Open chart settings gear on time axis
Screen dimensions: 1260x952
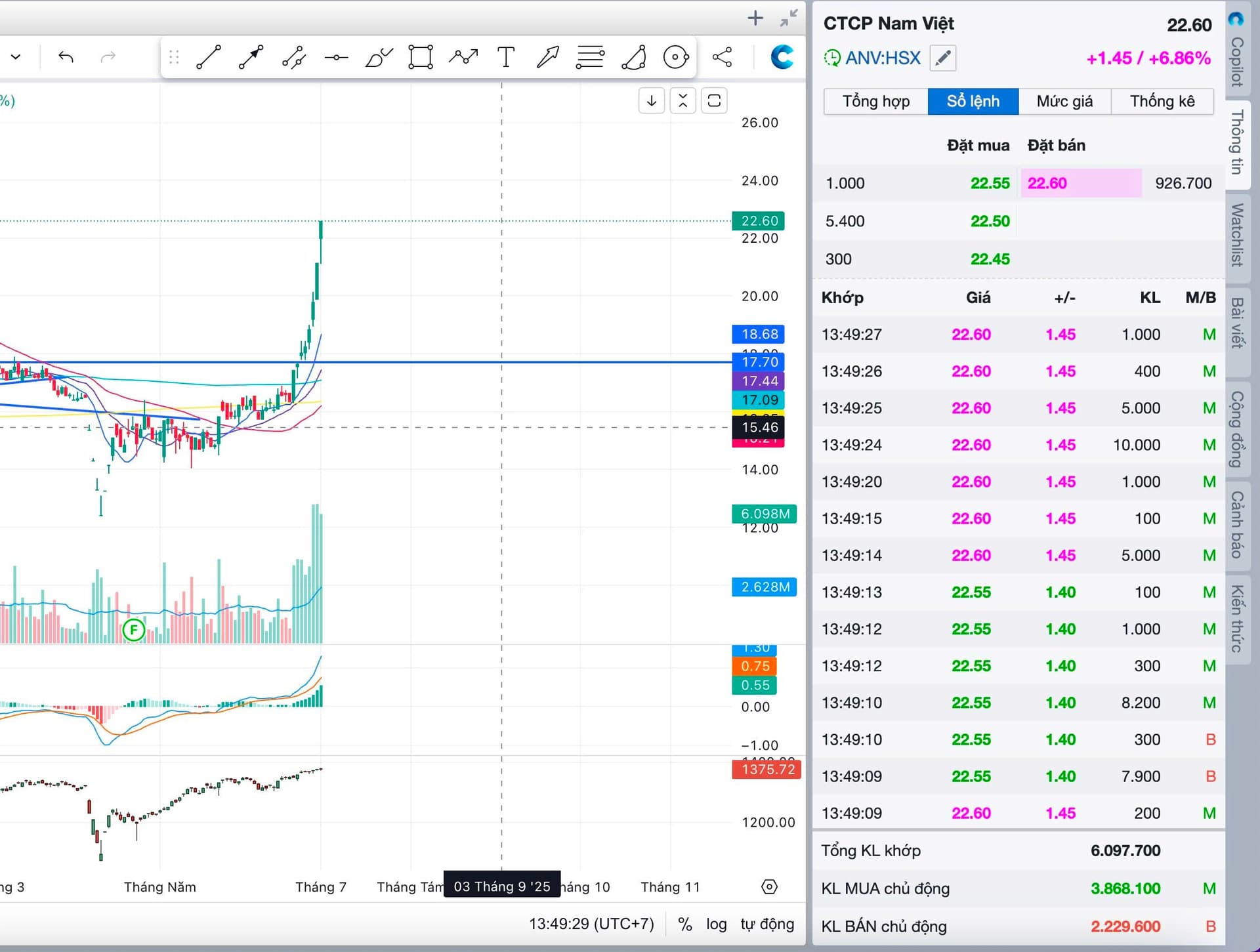coord(769,887)
